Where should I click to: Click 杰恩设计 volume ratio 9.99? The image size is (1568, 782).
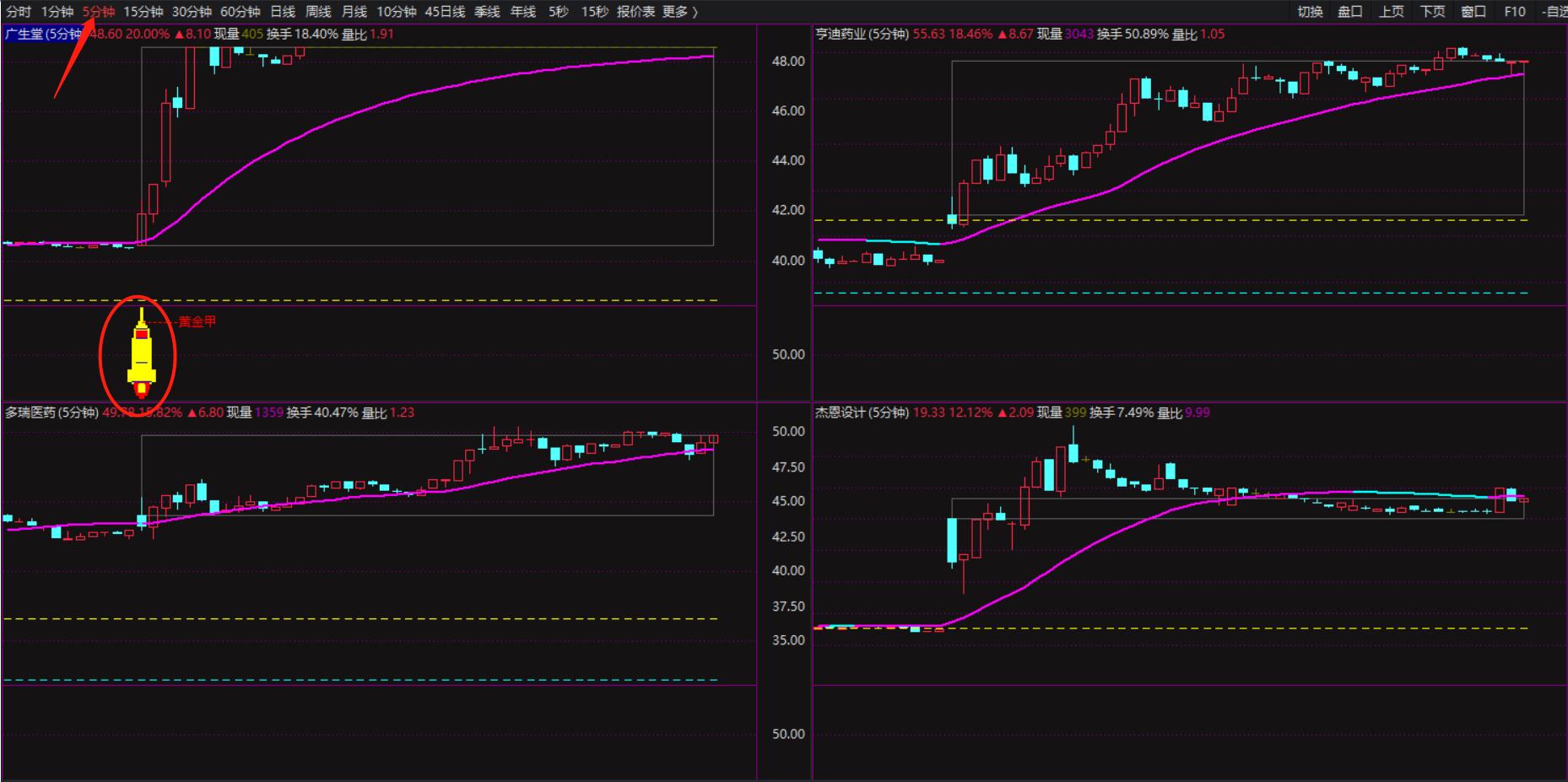click(1197, 413)
